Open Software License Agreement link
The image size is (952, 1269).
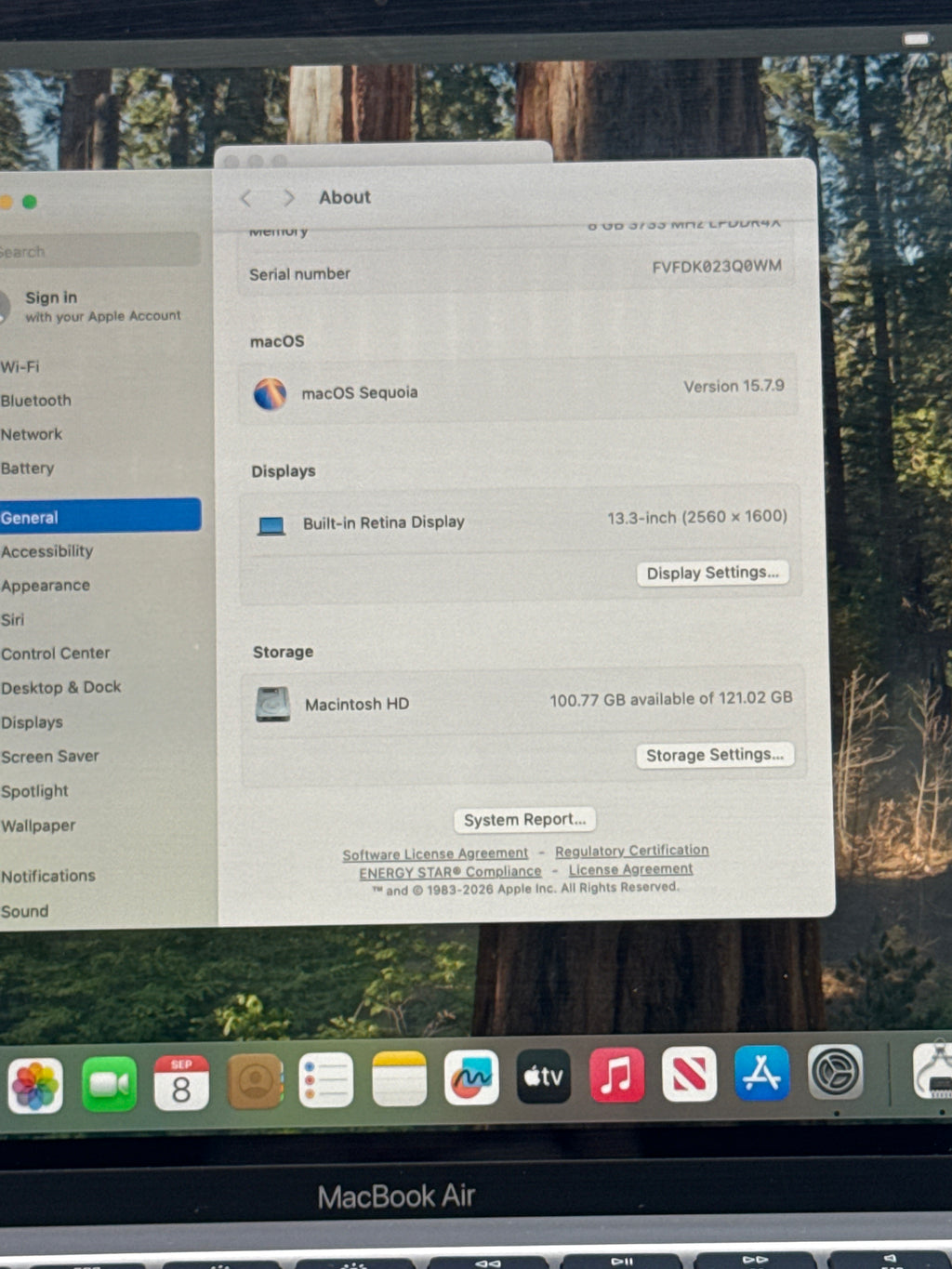tap(435, 853)
